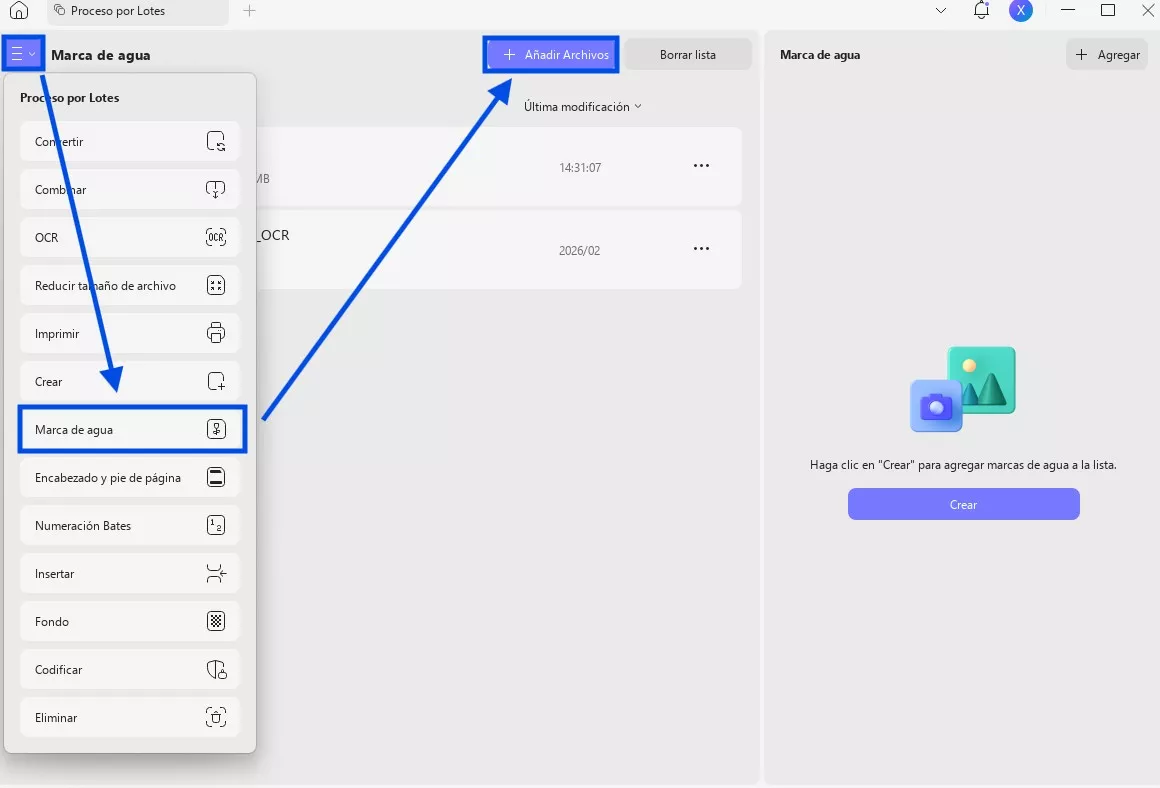Open the home icon in title bar

point(19,10)
